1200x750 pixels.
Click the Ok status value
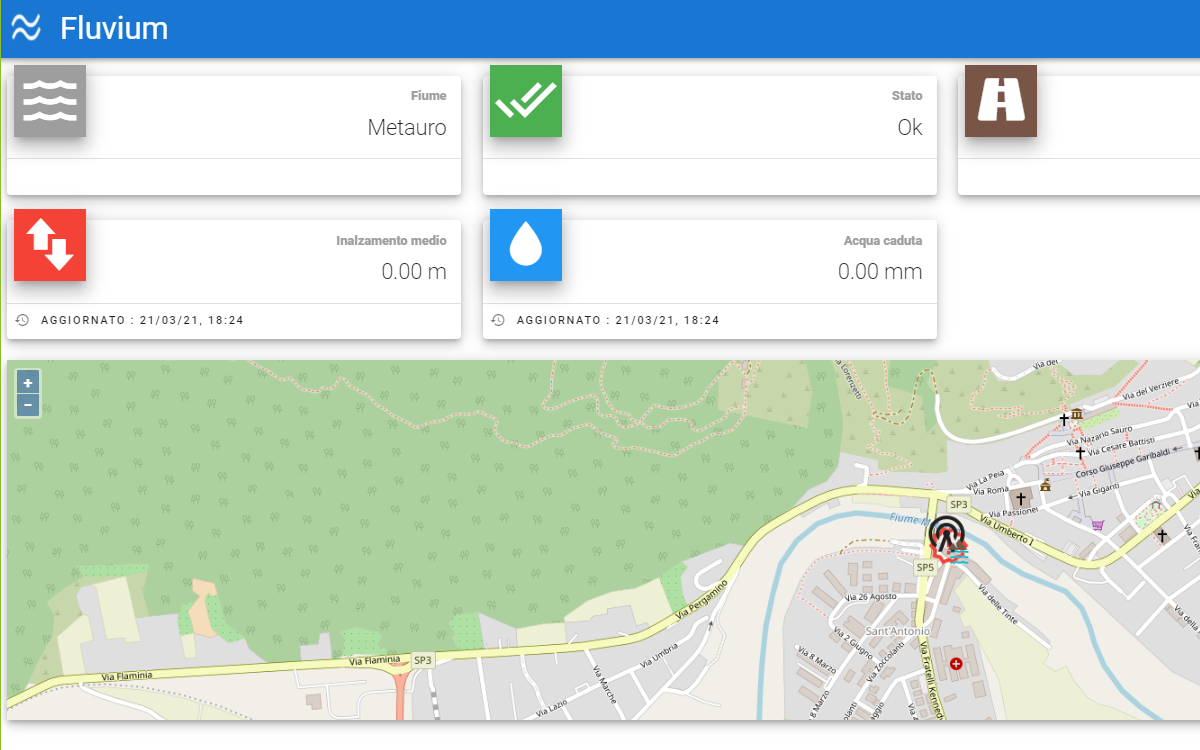point(909,128)
